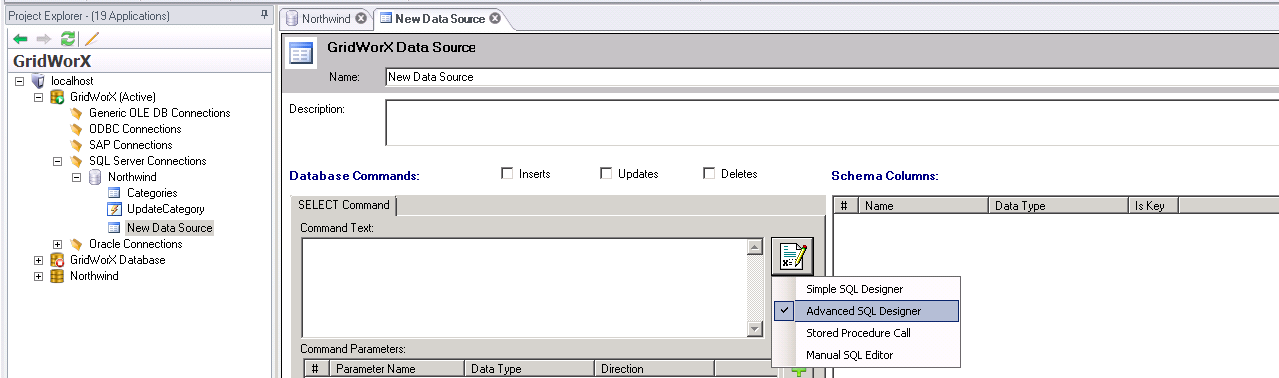
Task: Enable the Updates checkbox
Action: click(606, 173)
